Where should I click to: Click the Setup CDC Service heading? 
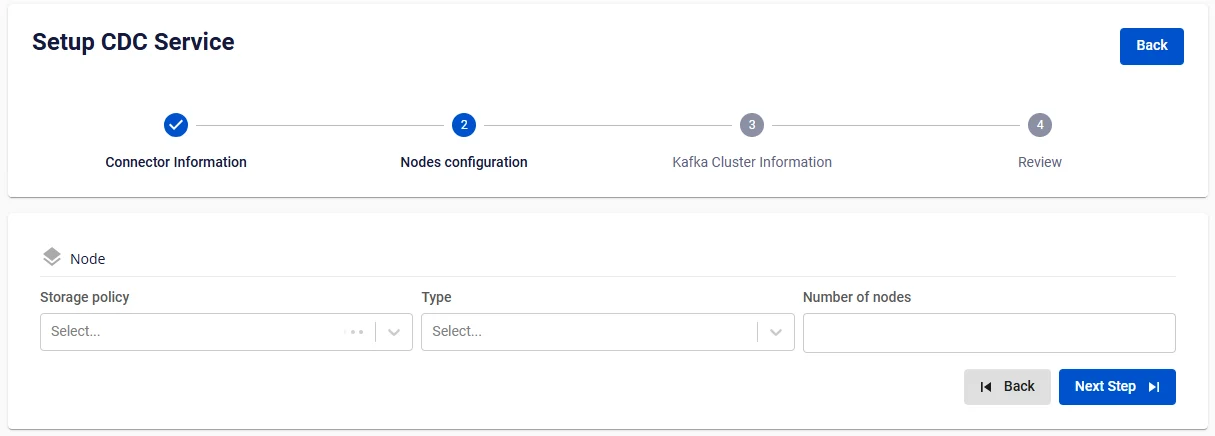(133, 42)
